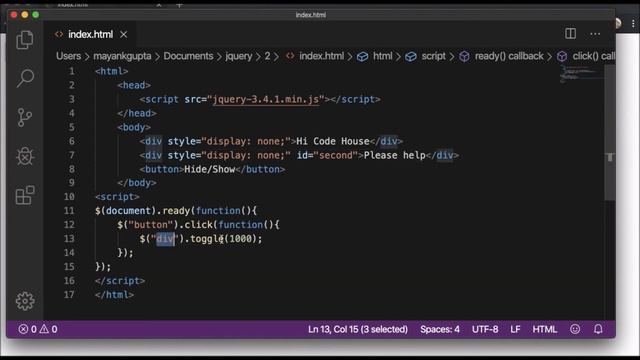Click the "Hi Code House" text
640x360 pixels.
[333, 141]
